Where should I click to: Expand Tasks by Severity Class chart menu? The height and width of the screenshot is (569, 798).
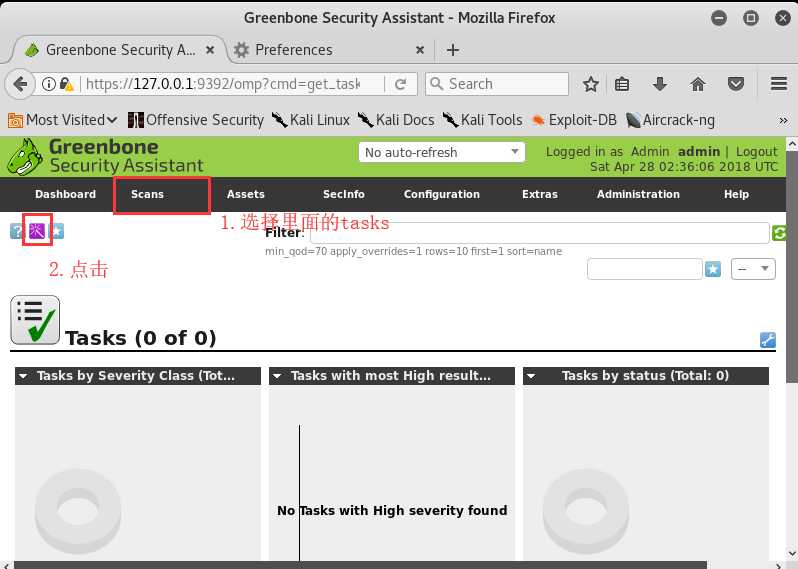point(23,376)
